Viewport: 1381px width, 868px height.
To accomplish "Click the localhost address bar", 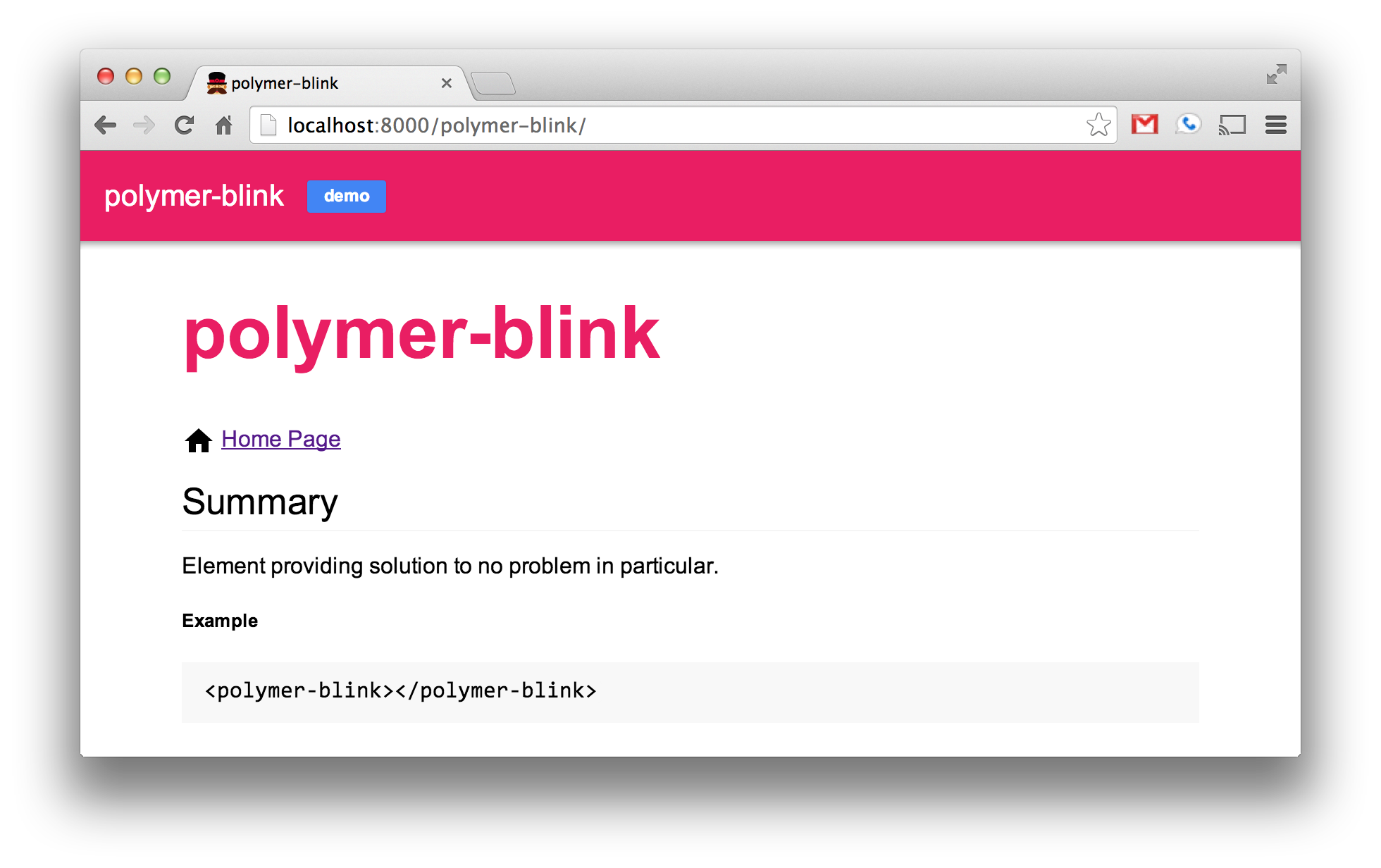I will [x=634, y=125].
